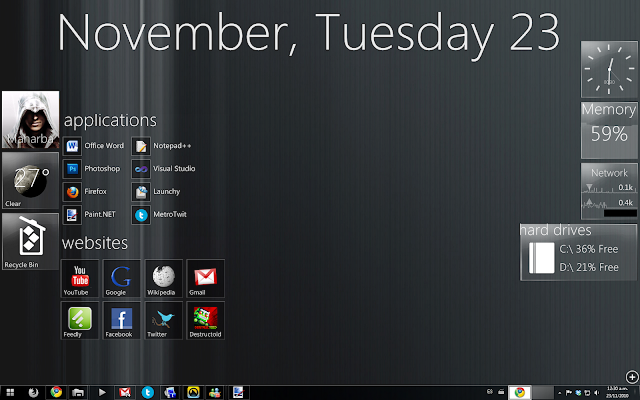
Task: Open the Gmail taskbar icon
Action: coord(125,393)
